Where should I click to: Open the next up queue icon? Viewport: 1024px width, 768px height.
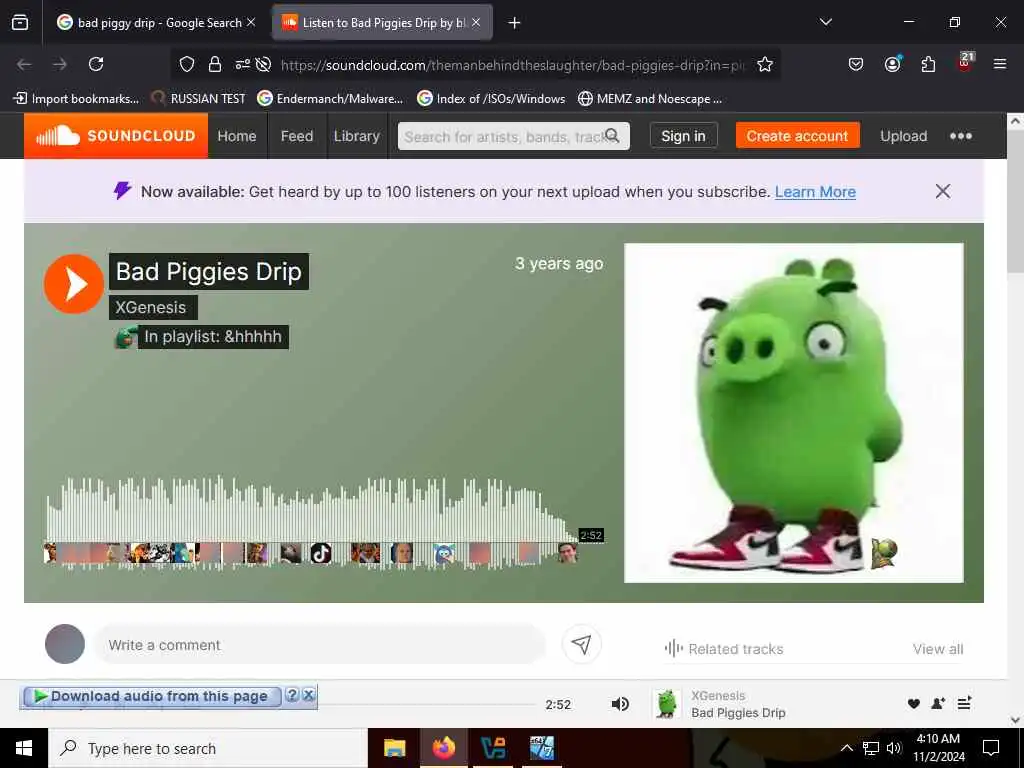point(964,703)
